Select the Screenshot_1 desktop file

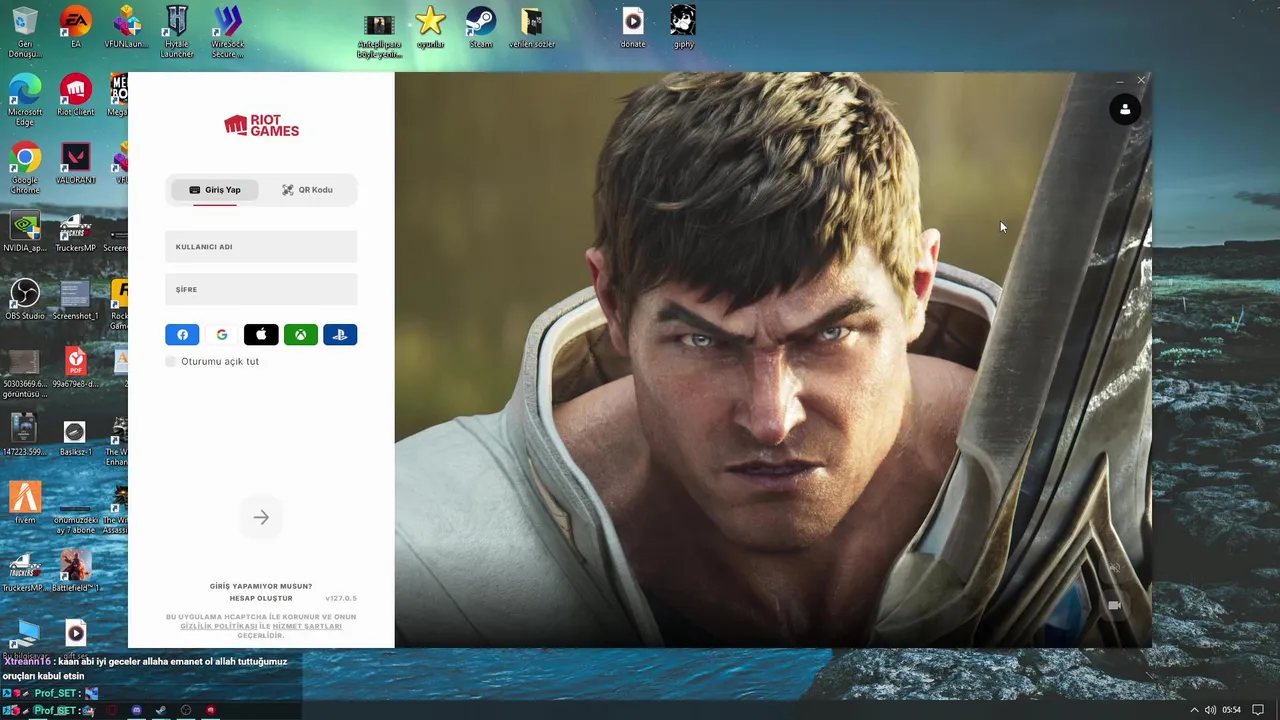[x=76, y=299]
